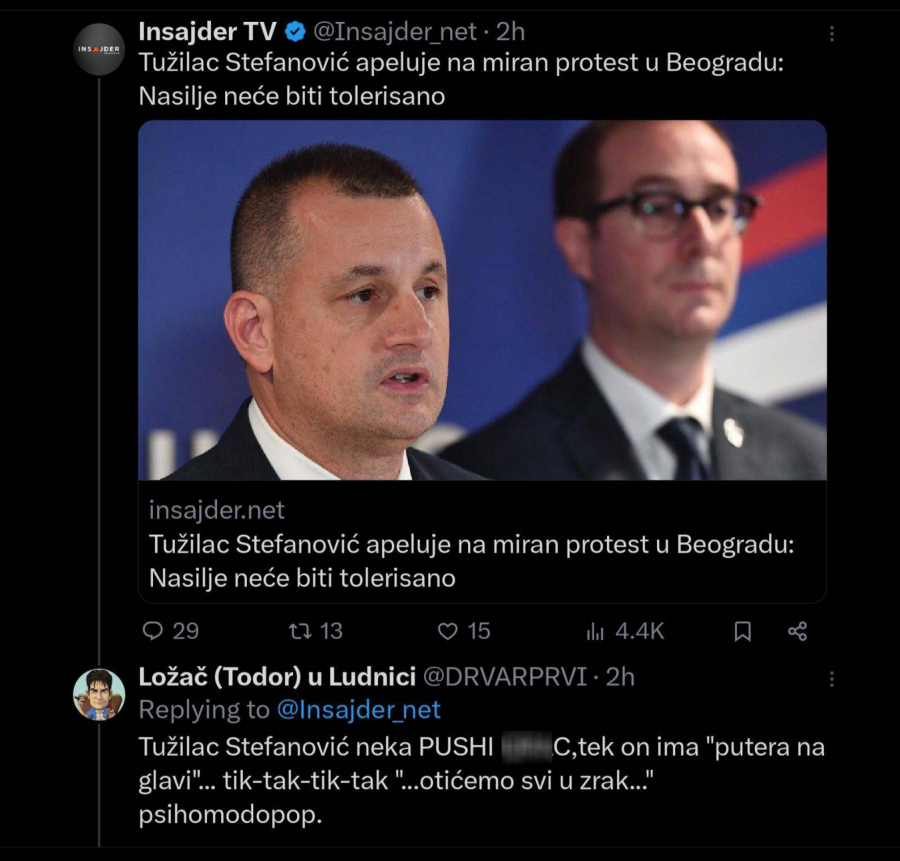Open more options on Insajder TV post
Viewport: 900px width, 861px height.
click(x=832, y=33)
